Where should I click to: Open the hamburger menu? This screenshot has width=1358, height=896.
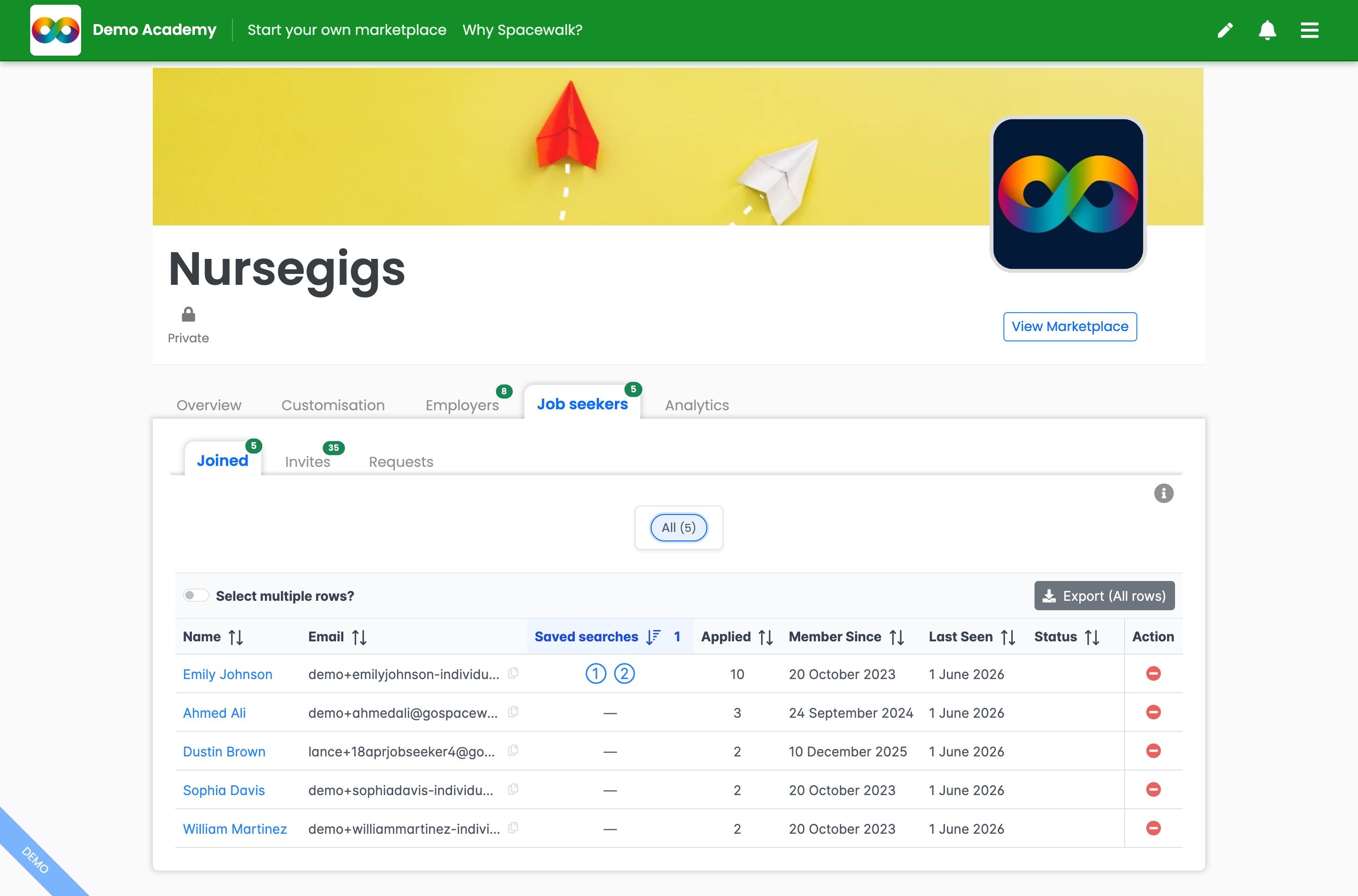1309,30
